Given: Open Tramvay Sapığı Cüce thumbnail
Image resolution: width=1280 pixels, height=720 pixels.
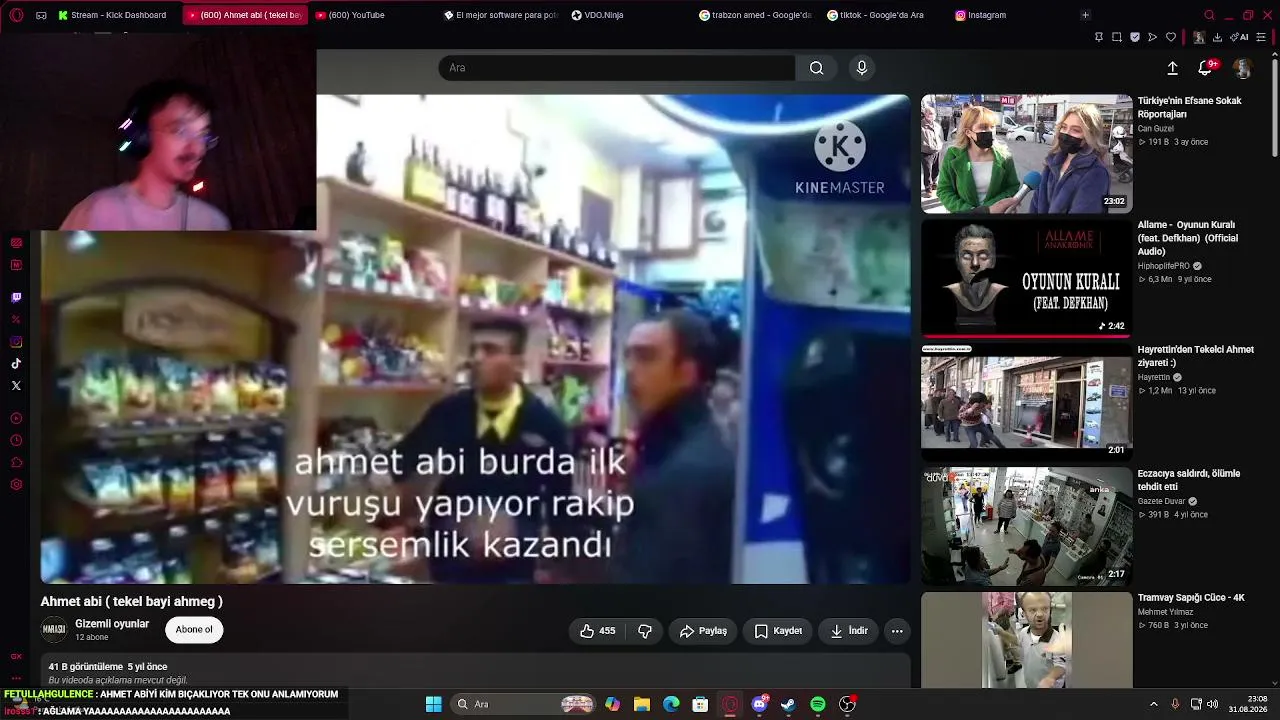Looking at the screenshot, I should (x=1026, y=640).
